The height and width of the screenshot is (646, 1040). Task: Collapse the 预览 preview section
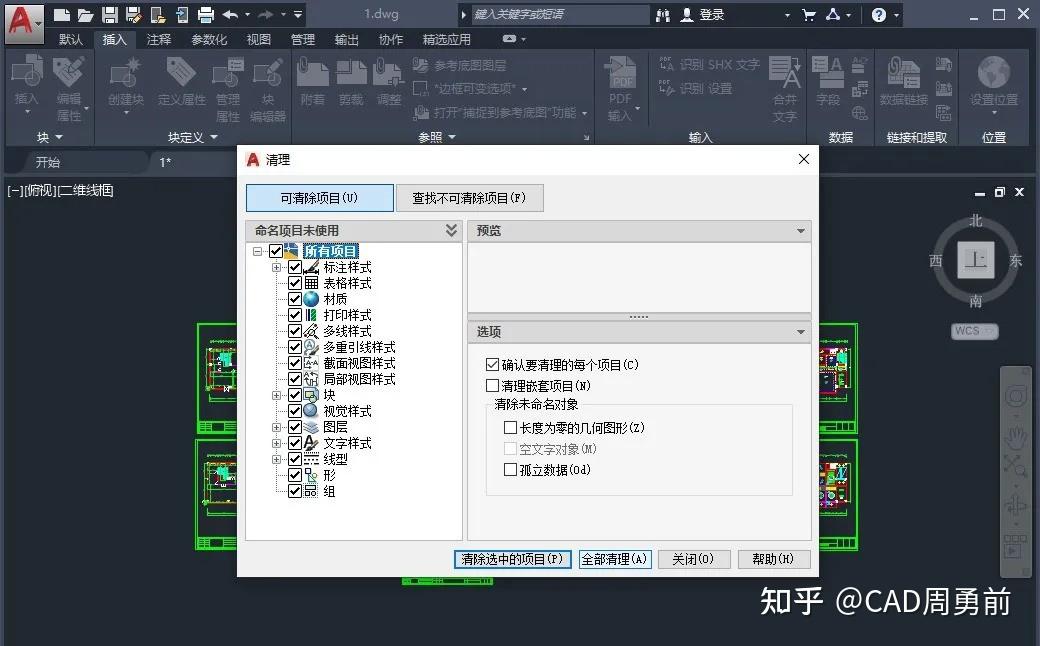[x=800, y=231]
